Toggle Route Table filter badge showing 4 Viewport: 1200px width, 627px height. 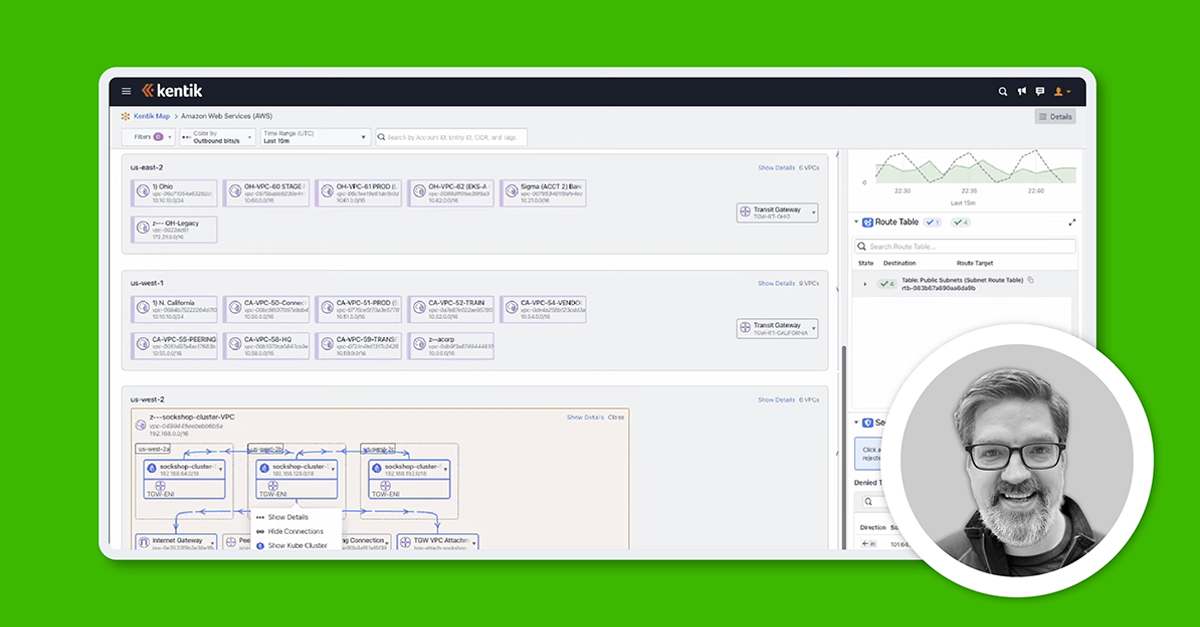click(961, 222)
